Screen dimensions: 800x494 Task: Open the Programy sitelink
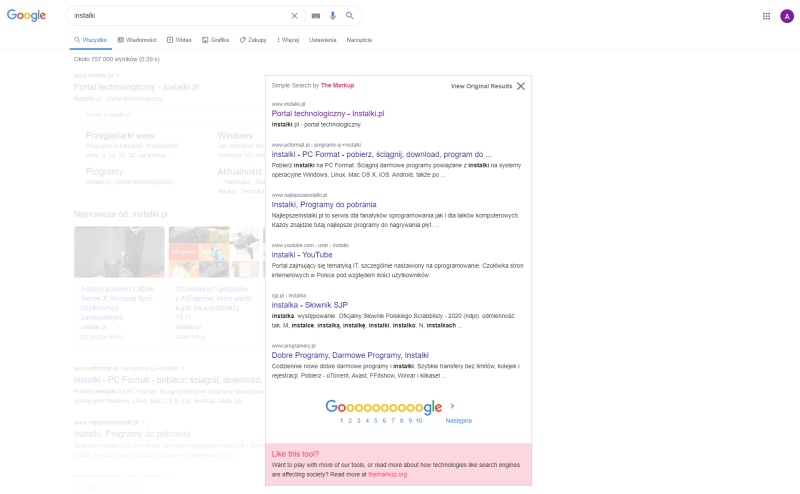[104, 171]
